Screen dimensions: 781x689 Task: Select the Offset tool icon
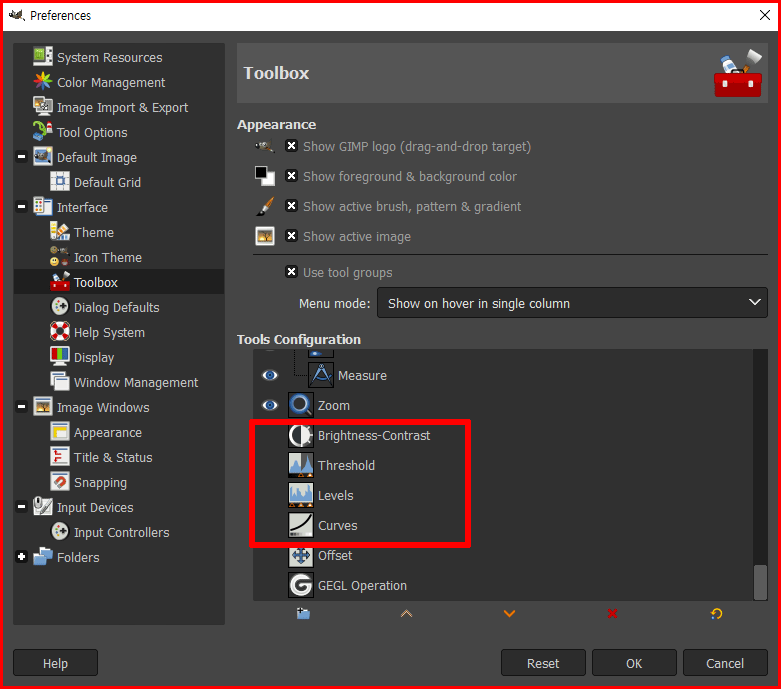pyautogui.click(x=301, y=555)
